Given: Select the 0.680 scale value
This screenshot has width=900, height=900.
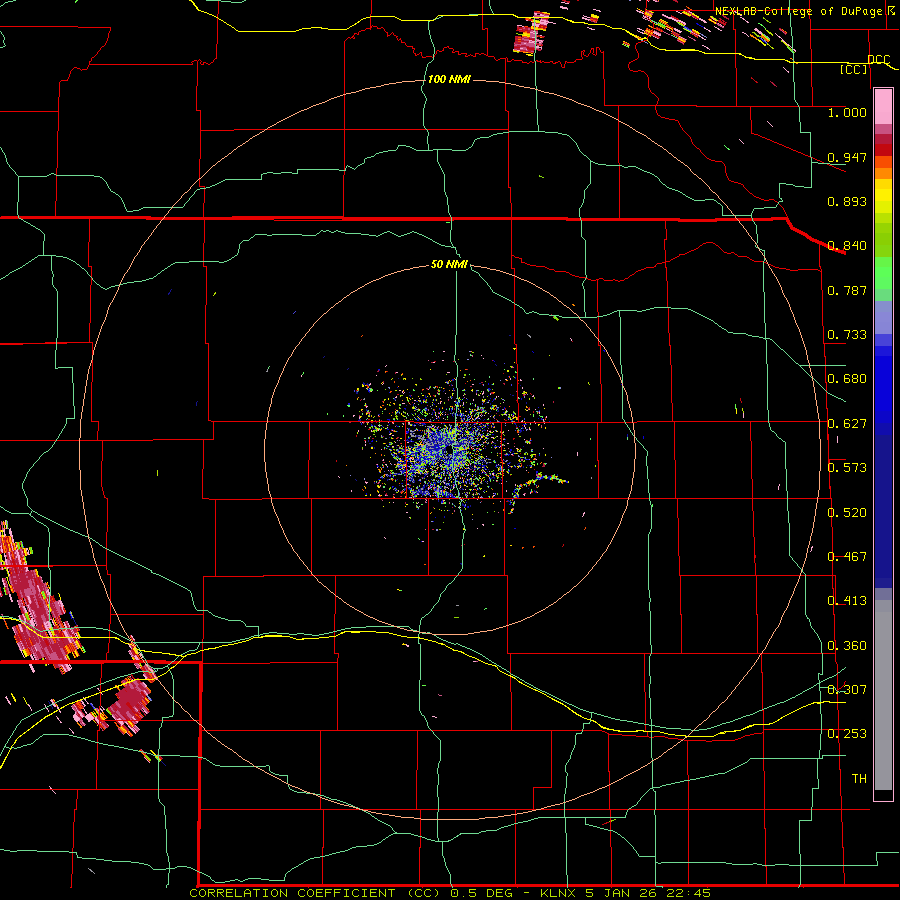Looking at the screenshot, I should click(847, 379).
